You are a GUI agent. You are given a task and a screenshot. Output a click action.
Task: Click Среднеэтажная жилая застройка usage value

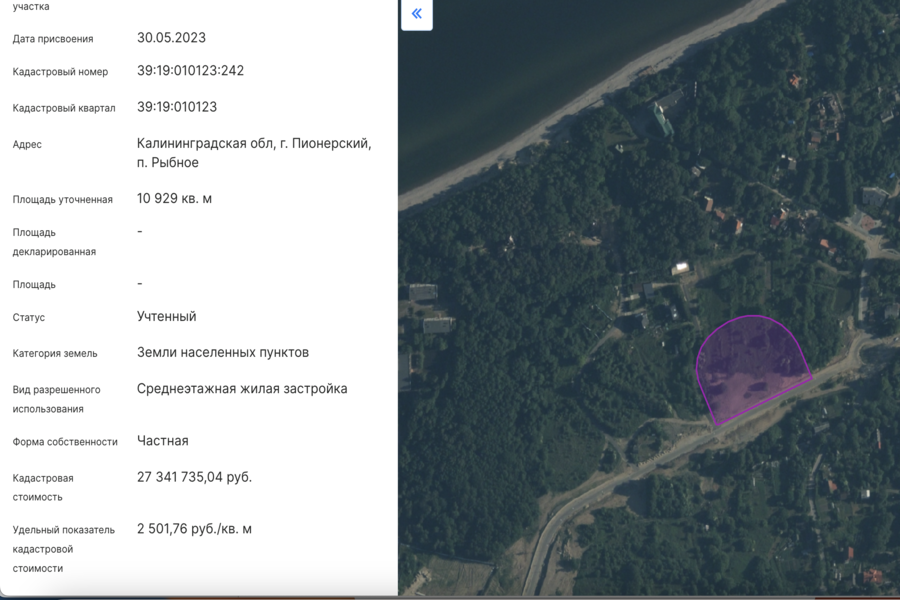(242, 388)
